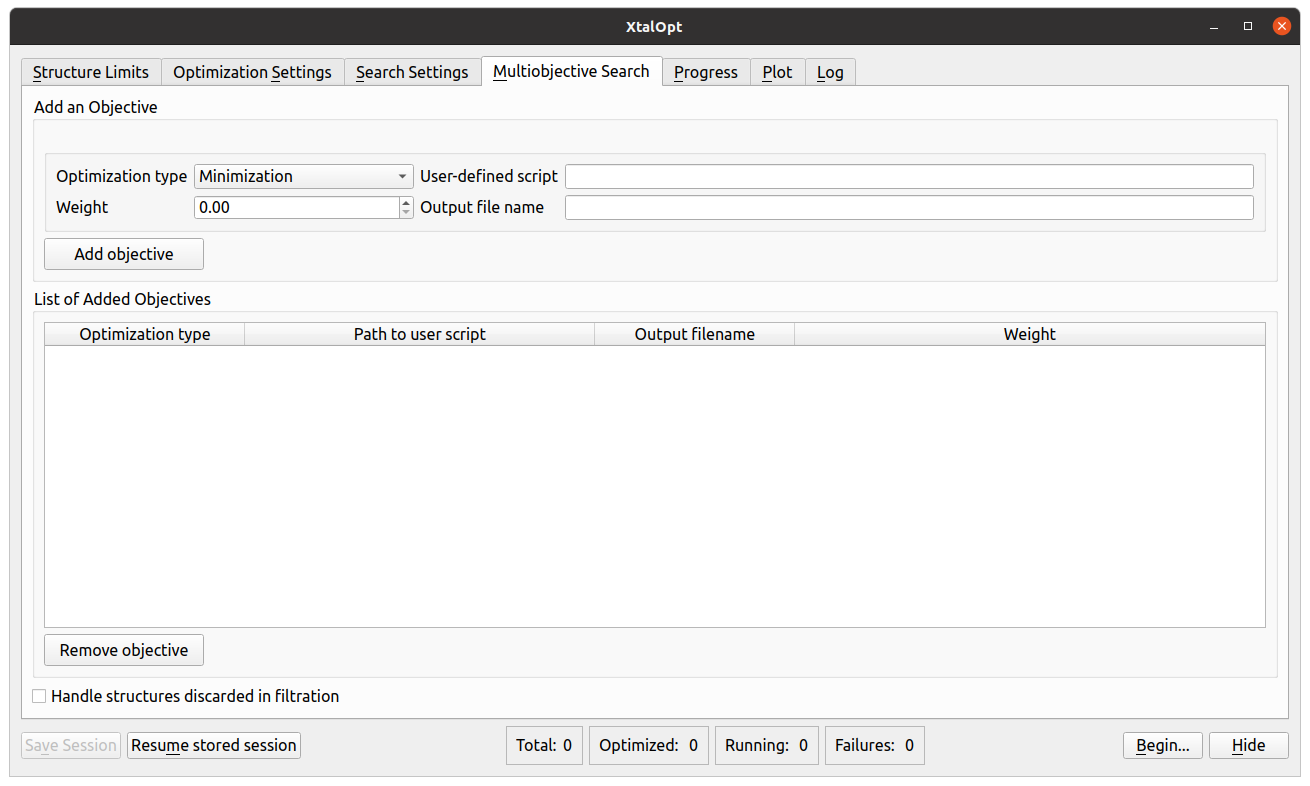
Task: Click the Optimized: 0 status counter
Action: (649, 745)
